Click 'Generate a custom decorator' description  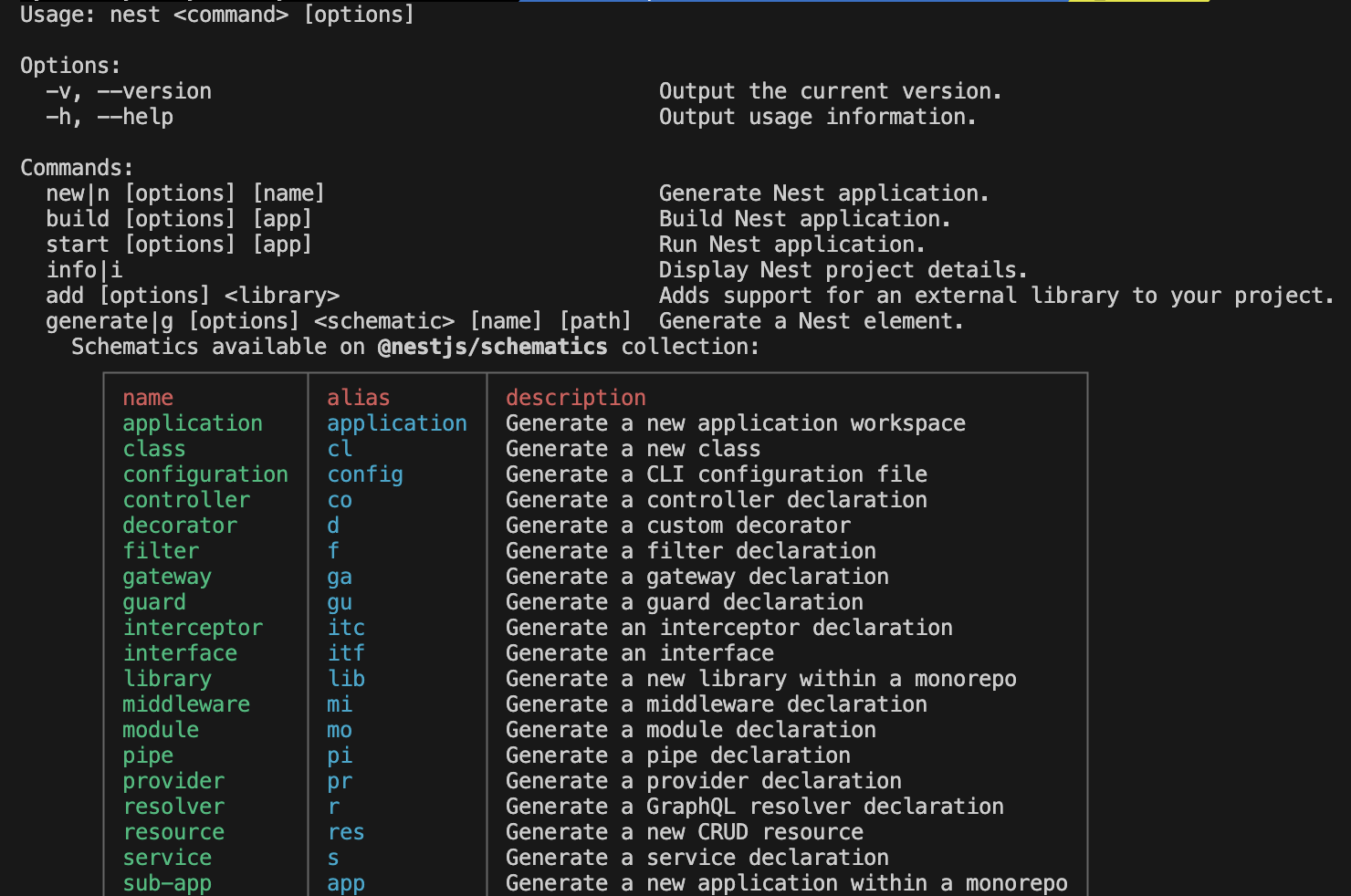coord(678,526)
